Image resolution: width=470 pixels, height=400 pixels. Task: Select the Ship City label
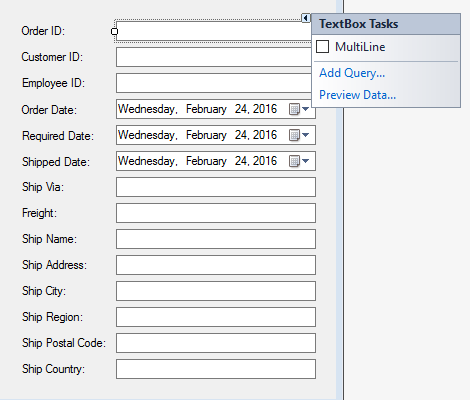coord(44,291)
